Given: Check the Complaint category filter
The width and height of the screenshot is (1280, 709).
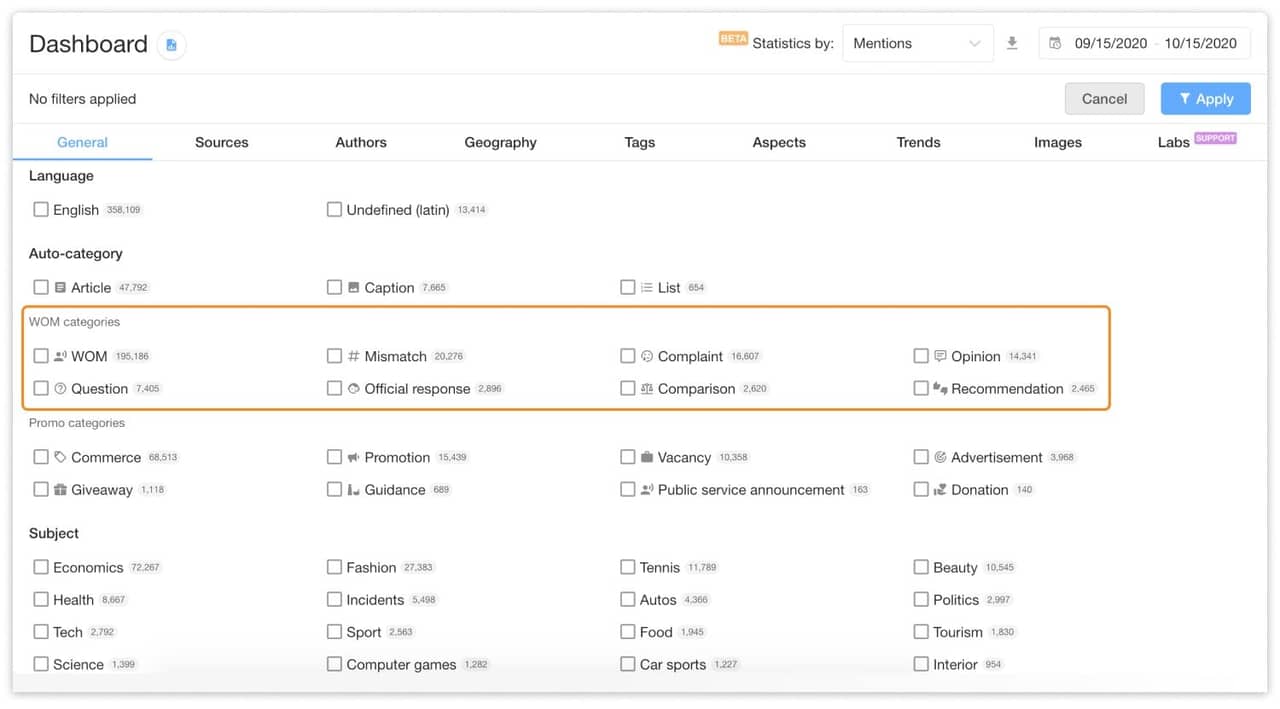Looking at the screenshot, I should [628, 355].
